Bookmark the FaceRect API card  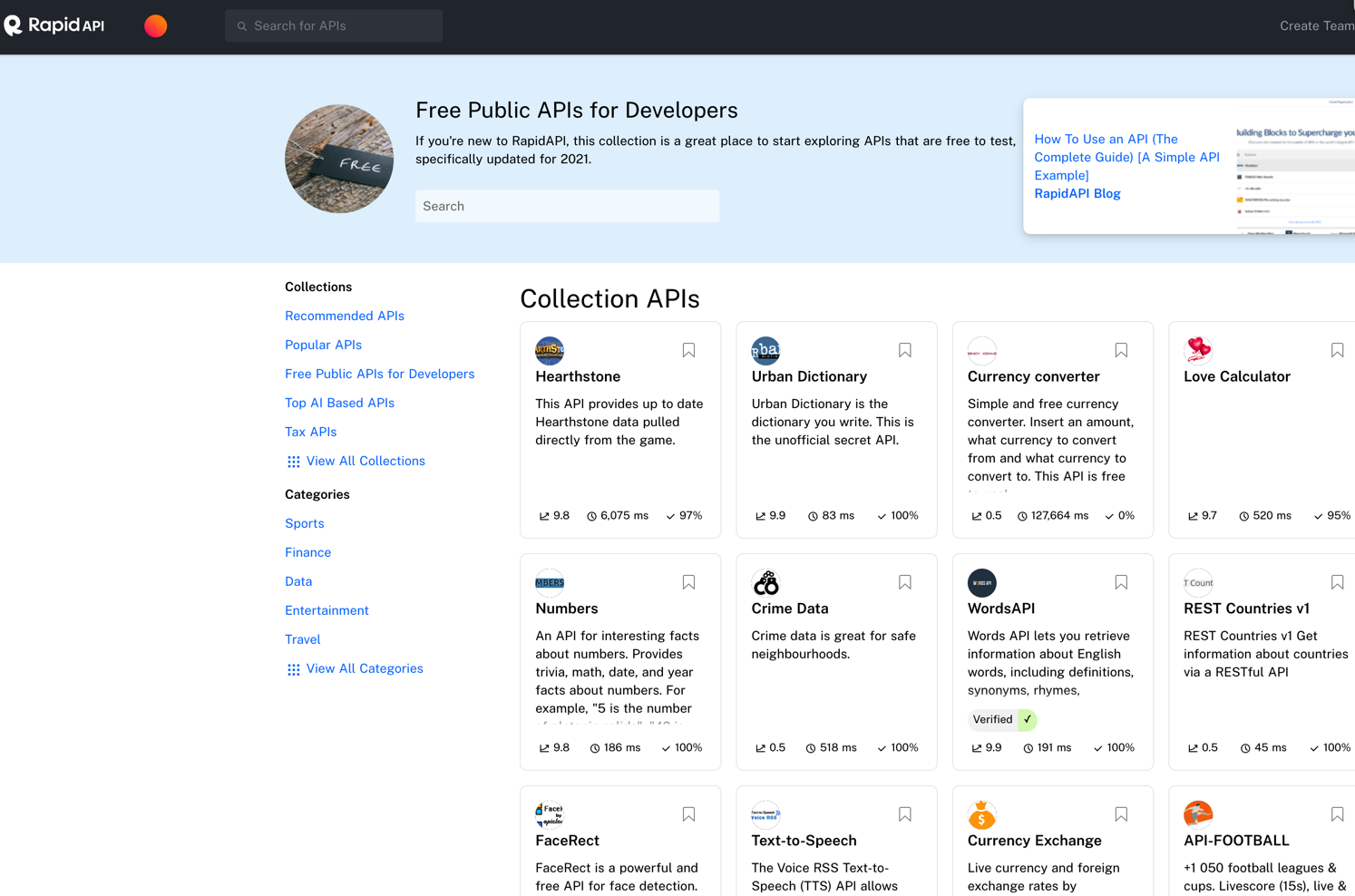[x=689, y=814]
